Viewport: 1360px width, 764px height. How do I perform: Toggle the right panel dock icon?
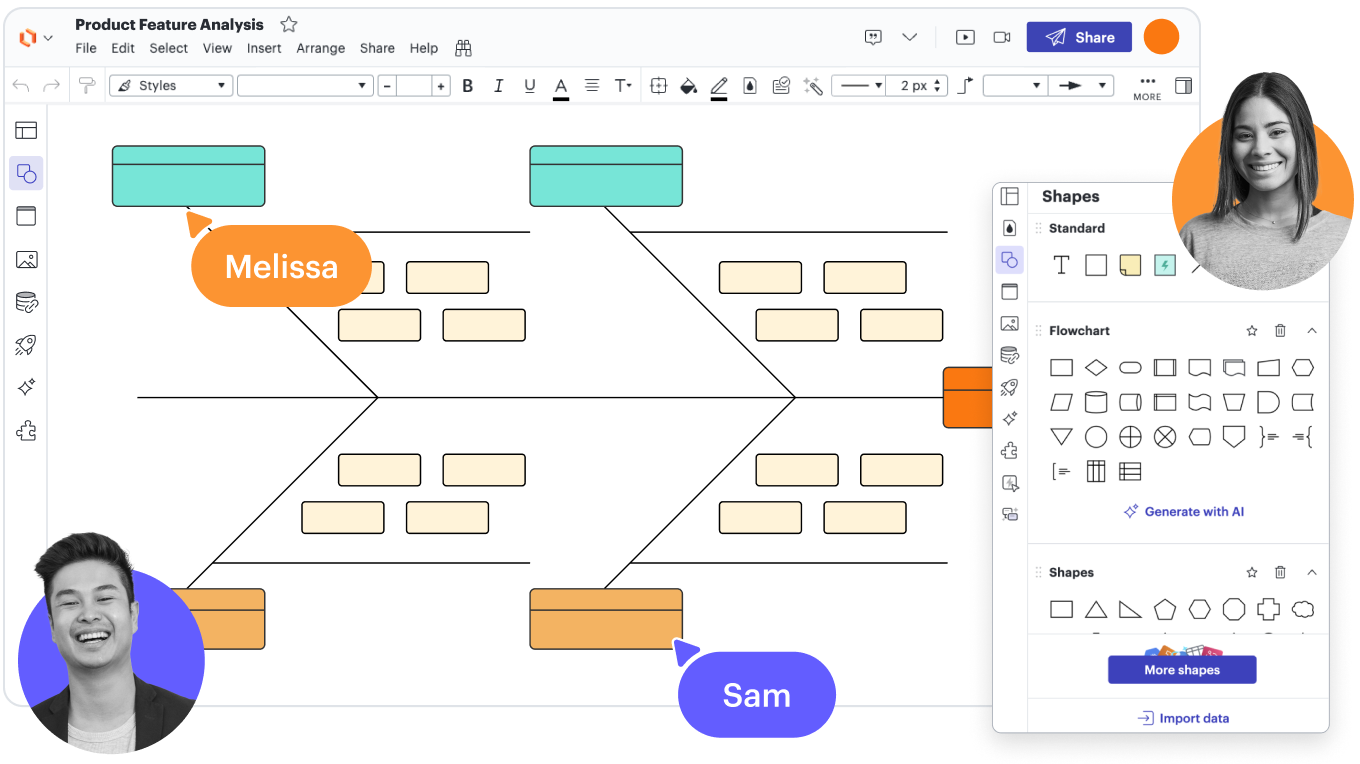(x=1183, y=86)
